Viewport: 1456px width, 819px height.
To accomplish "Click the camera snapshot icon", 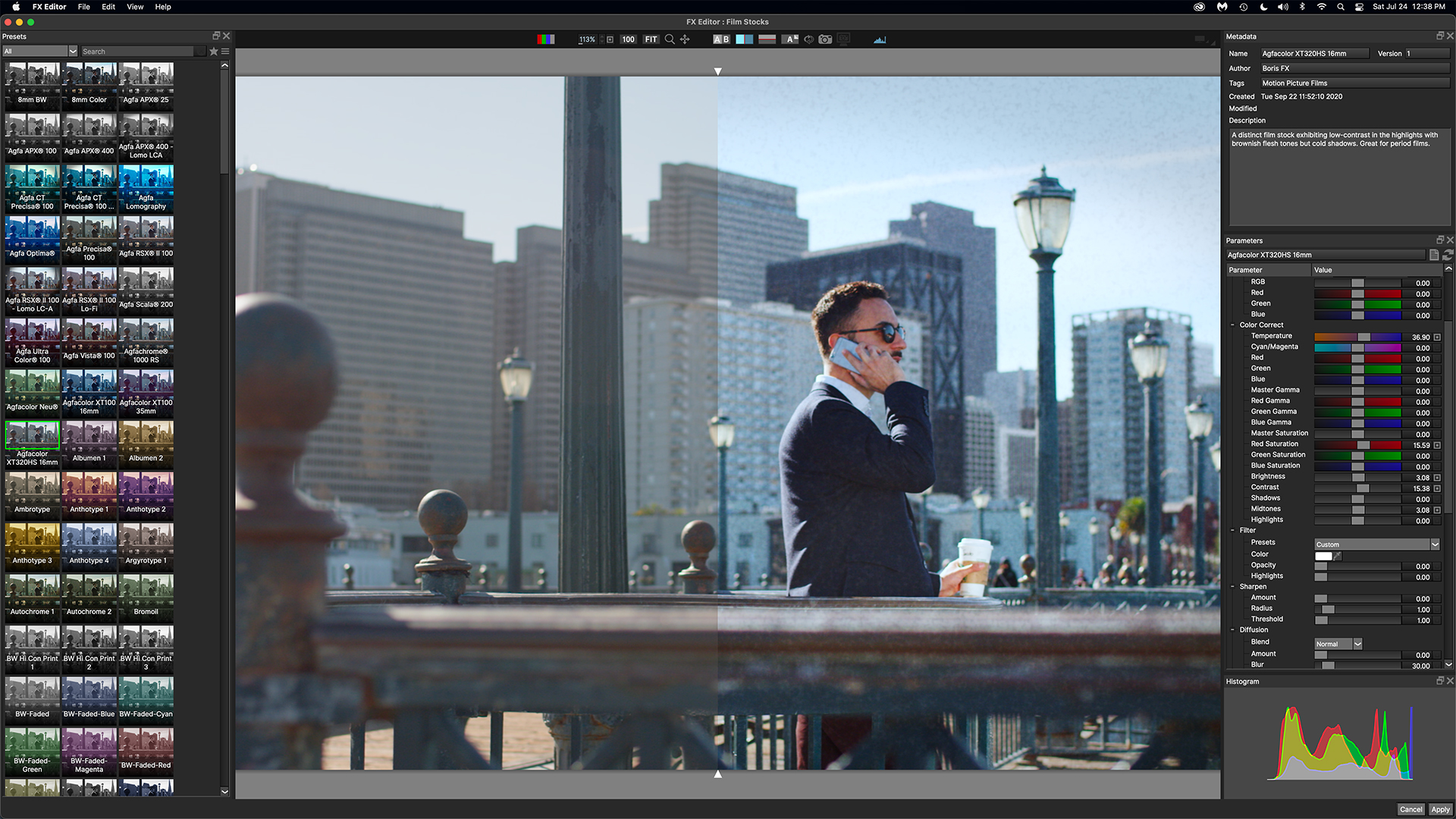I will (825, 39).
